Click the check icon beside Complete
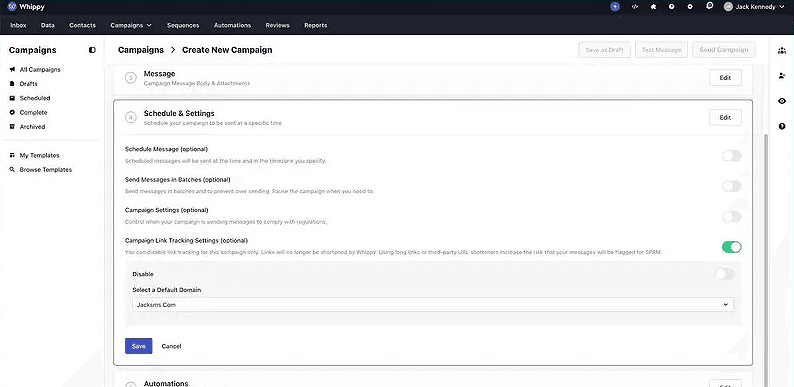 [12, 112]
